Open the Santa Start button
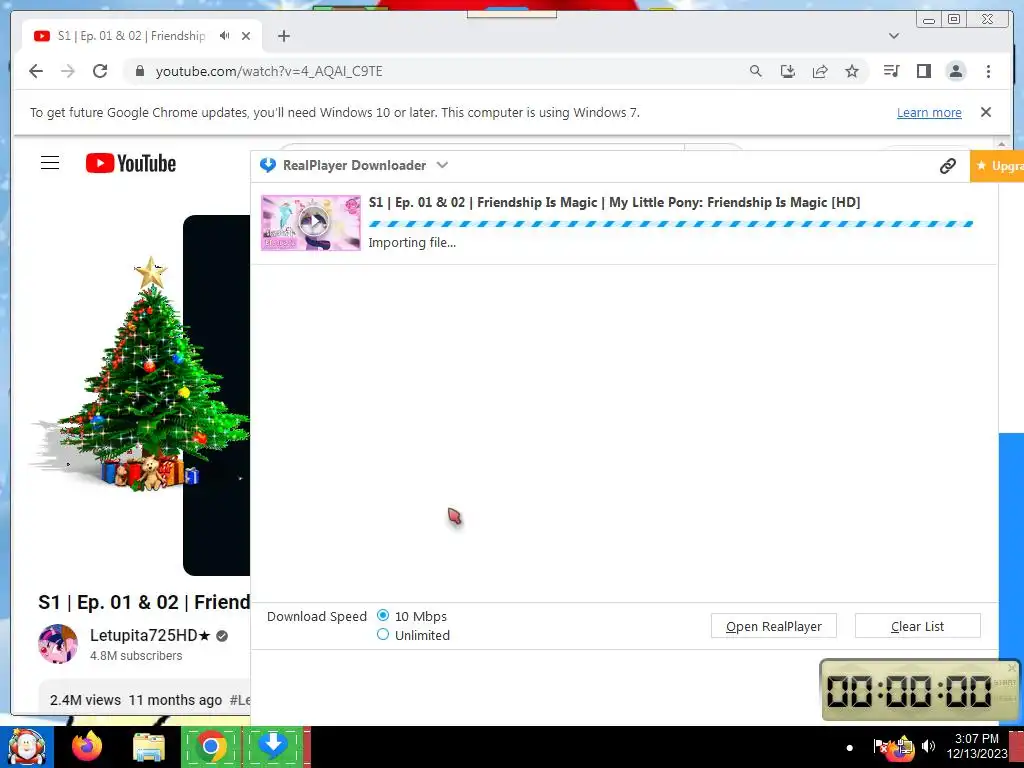 pyautogui.click(x=26, y=747)
